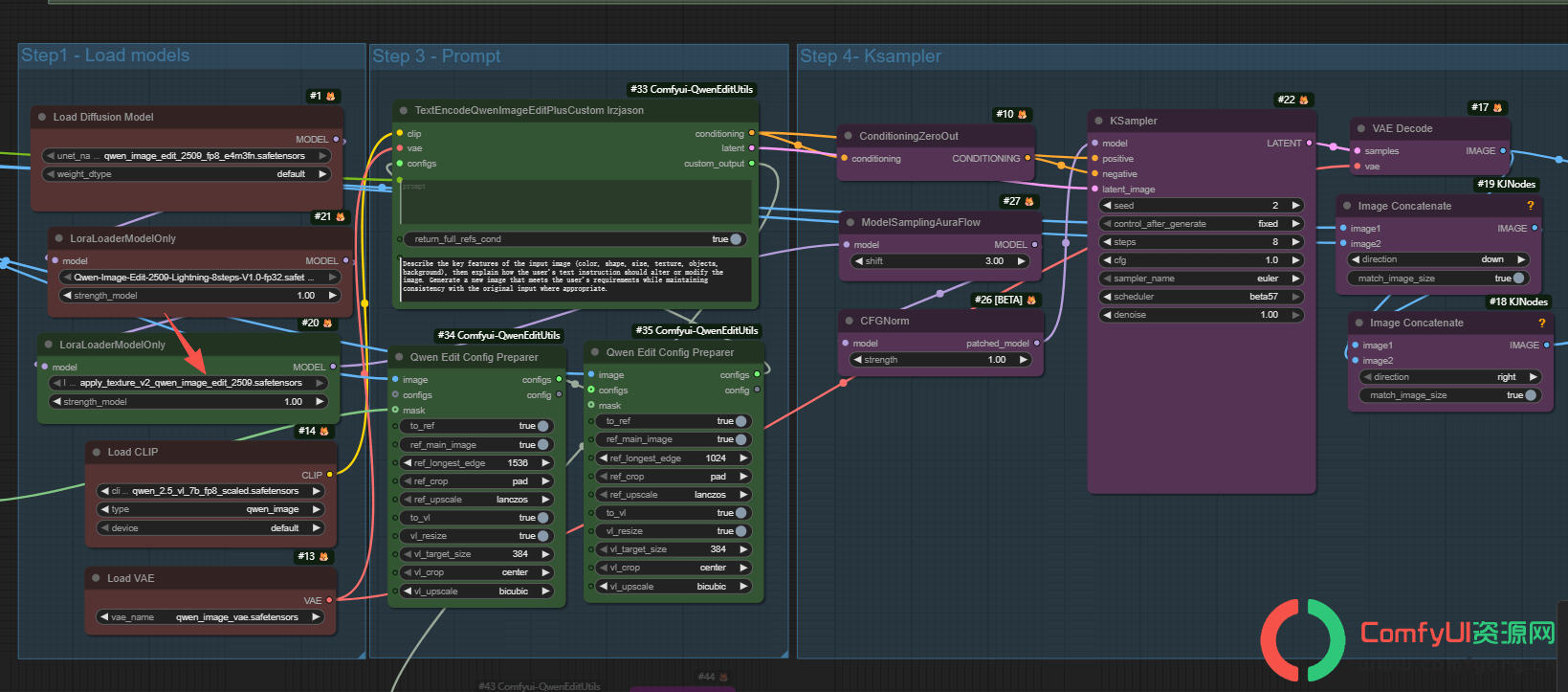Collapse the TextEncodeQwenImageEditPlusCustom node via its title dot
The image size is (1568, 692).
pos(404,110)
